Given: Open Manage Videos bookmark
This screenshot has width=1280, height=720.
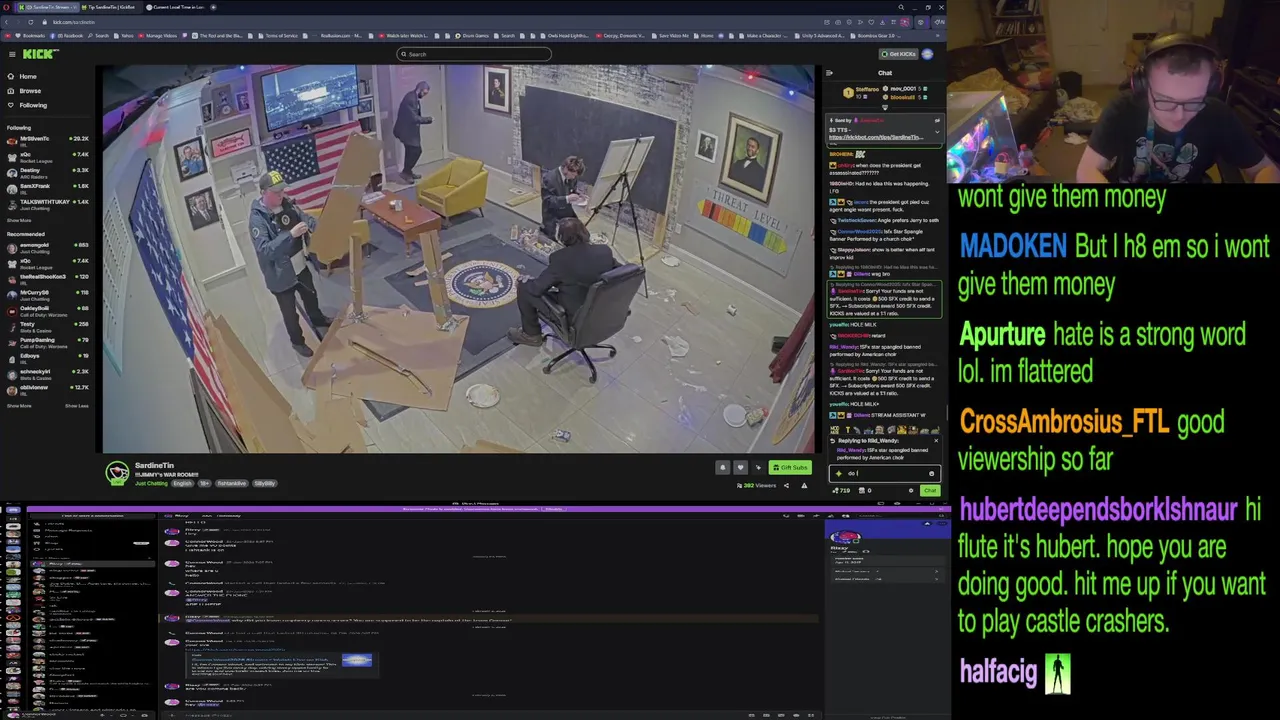Looking at the screenshot, I should click(158, 36).
